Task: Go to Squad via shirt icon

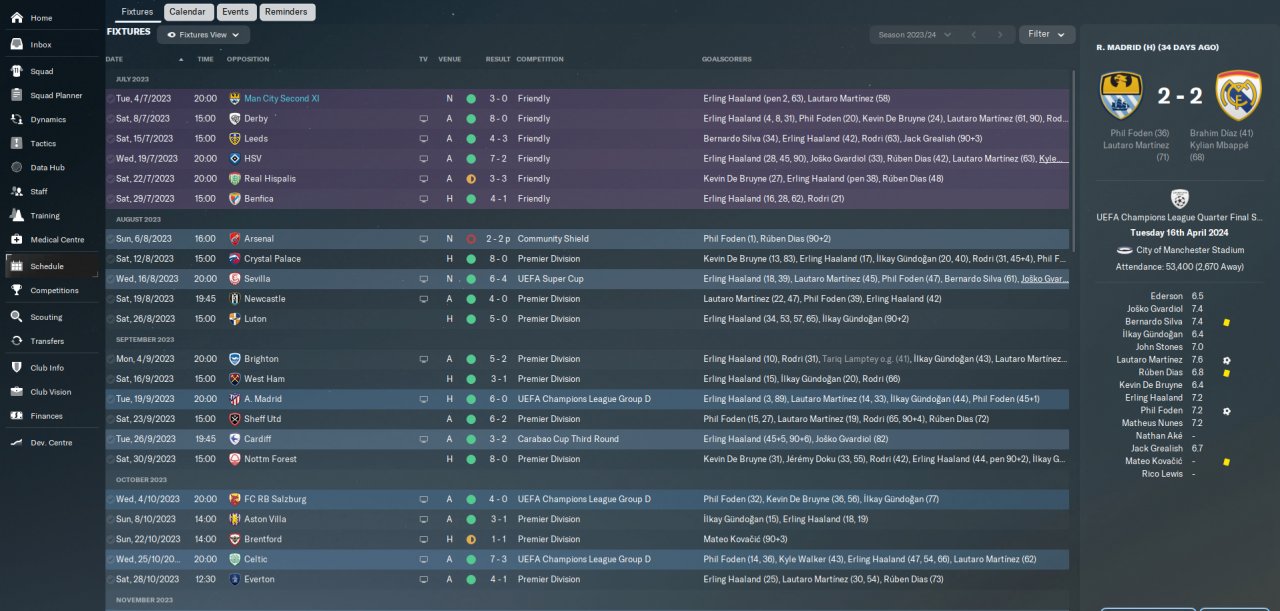Action: point(16,72)
